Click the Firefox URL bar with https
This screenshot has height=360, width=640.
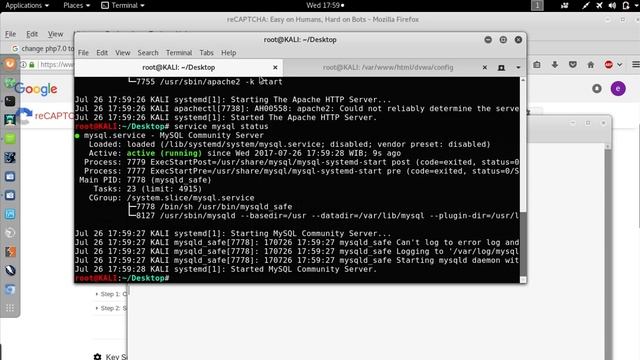pos(56,64)
